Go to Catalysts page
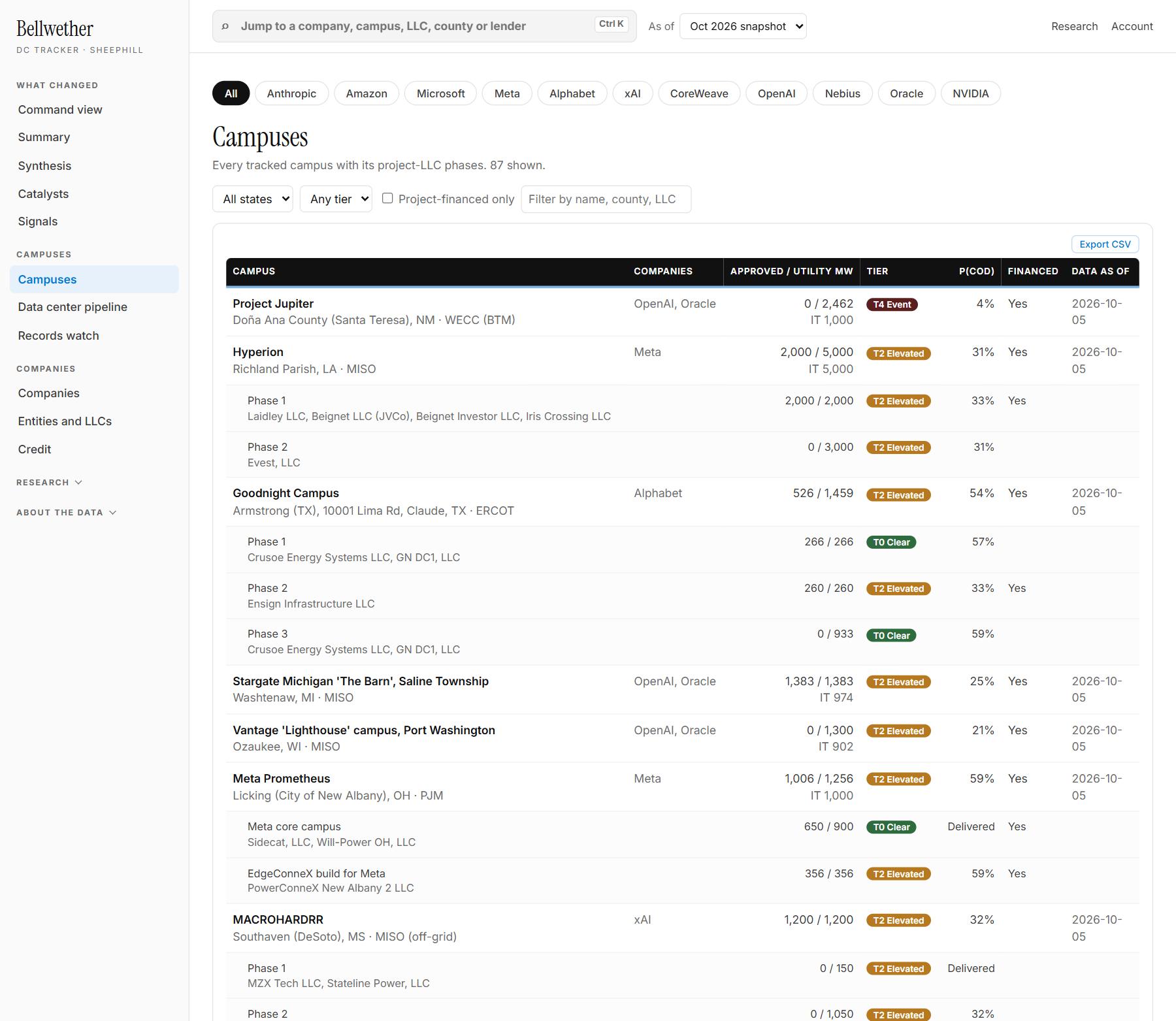1176x1021 pixels. coord(94,194)
